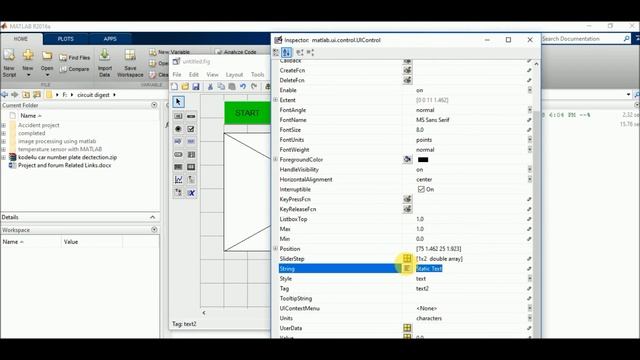Sort inspector properties alphabetically
The height and width of the screenshot is (360, 640).
click(287, 52)
